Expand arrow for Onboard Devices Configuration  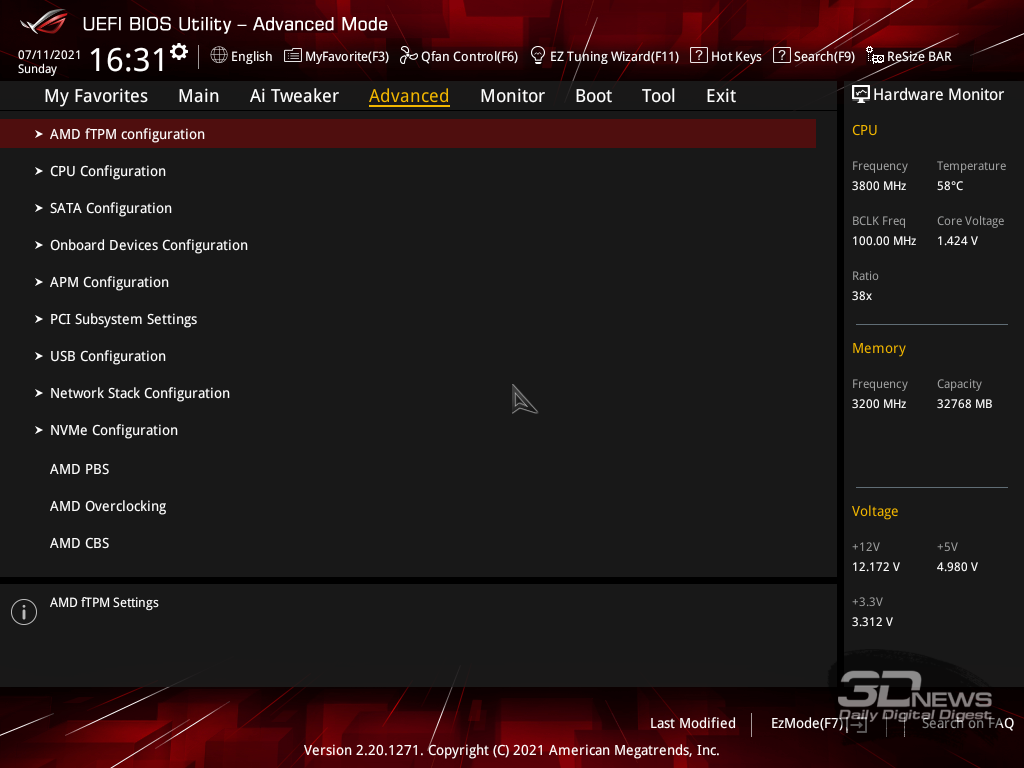[39, 245]
